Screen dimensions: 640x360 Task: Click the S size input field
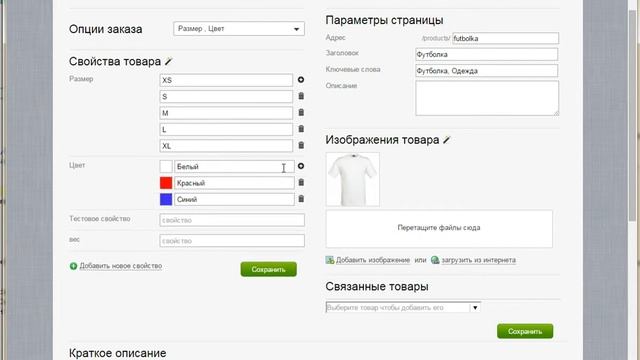tap(226, 96)
